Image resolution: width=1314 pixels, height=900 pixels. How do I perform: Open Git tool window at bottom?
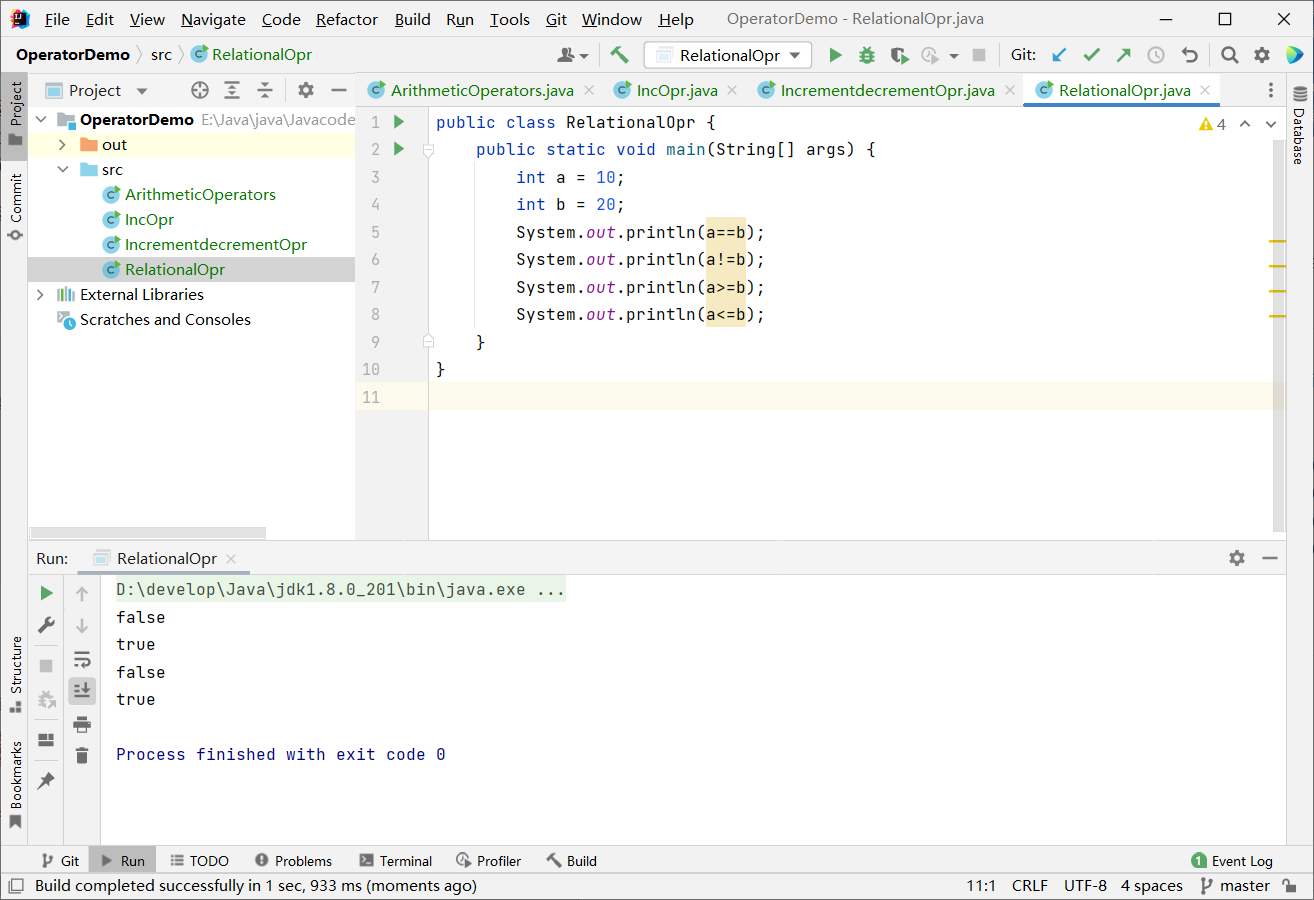[59, 860]
